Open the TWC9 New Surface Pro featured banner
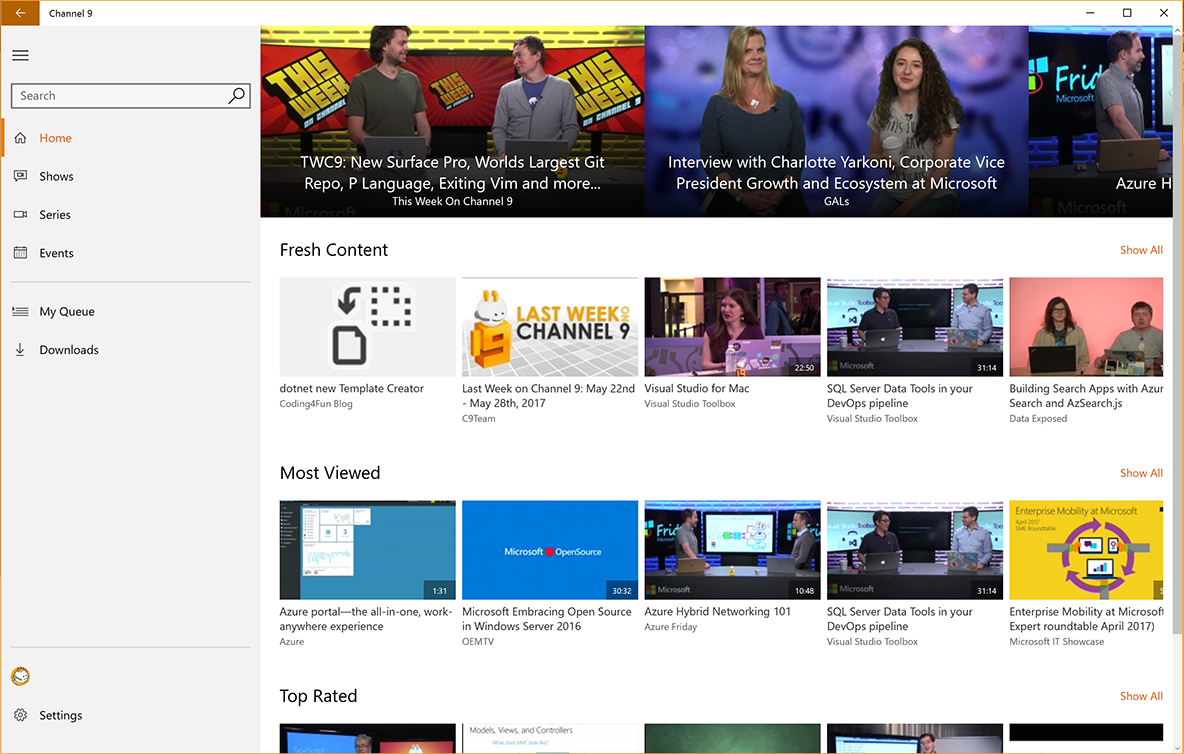This screenshot has height=754, width=1184. [452, 122]
